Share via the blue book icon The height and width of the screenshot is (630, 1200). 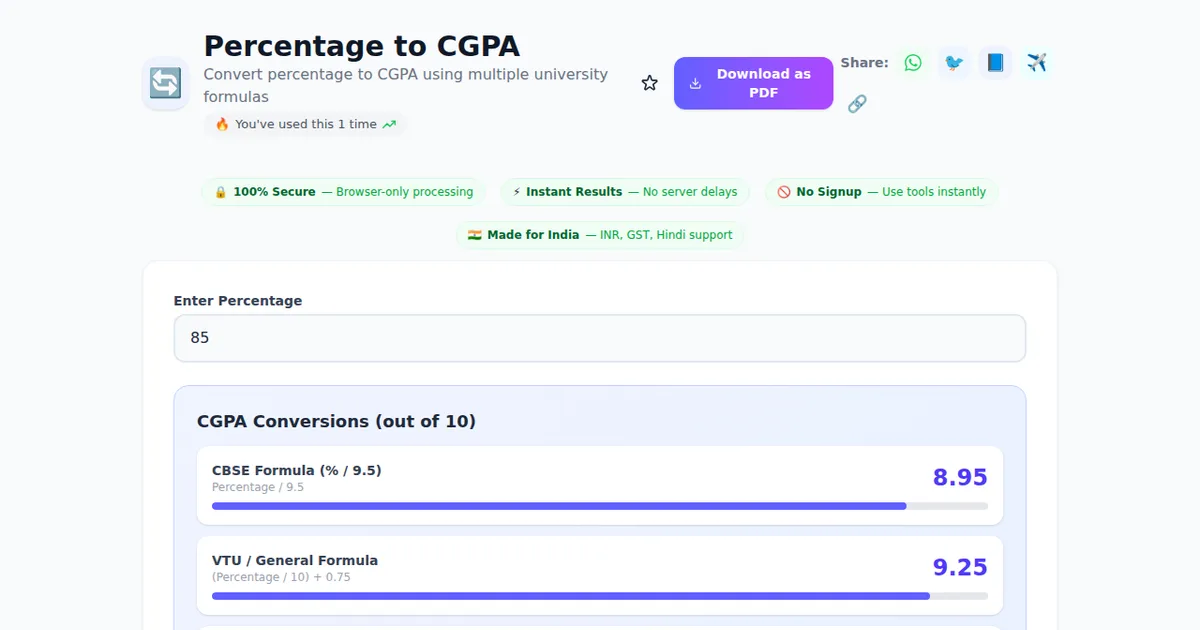point(994,62)
